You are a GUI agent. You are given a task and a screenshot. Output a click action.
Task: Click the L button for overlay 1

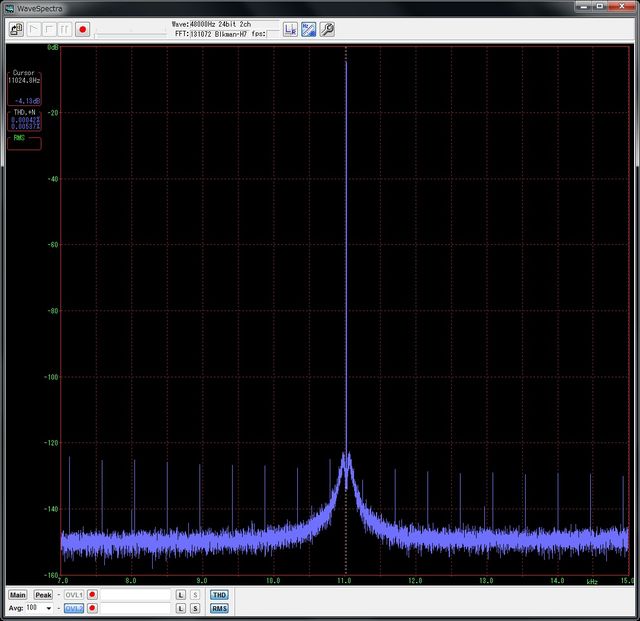[x=181, y=595]
